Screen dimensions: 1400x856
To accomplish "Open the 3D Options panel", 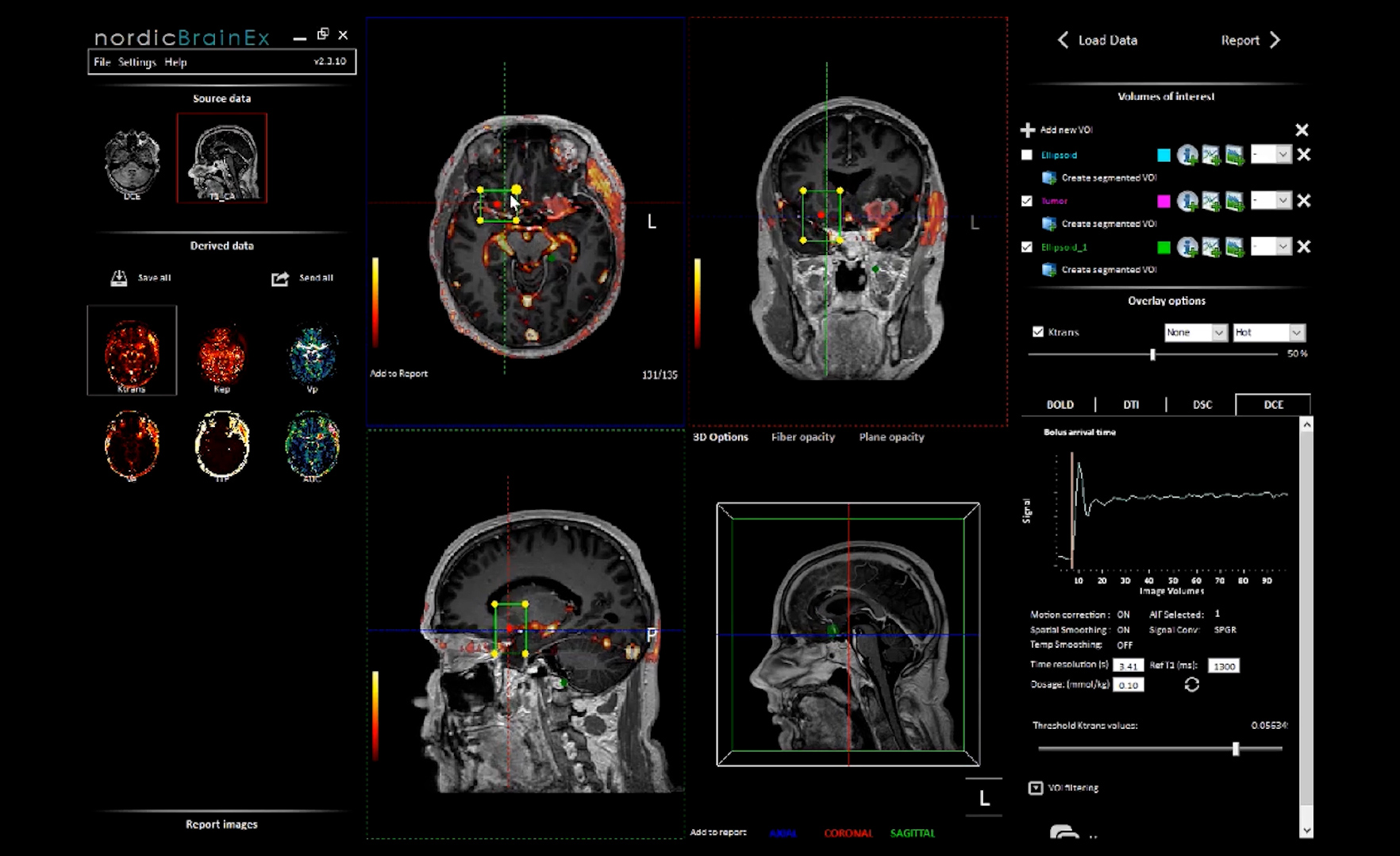I will tap(721, 437).
